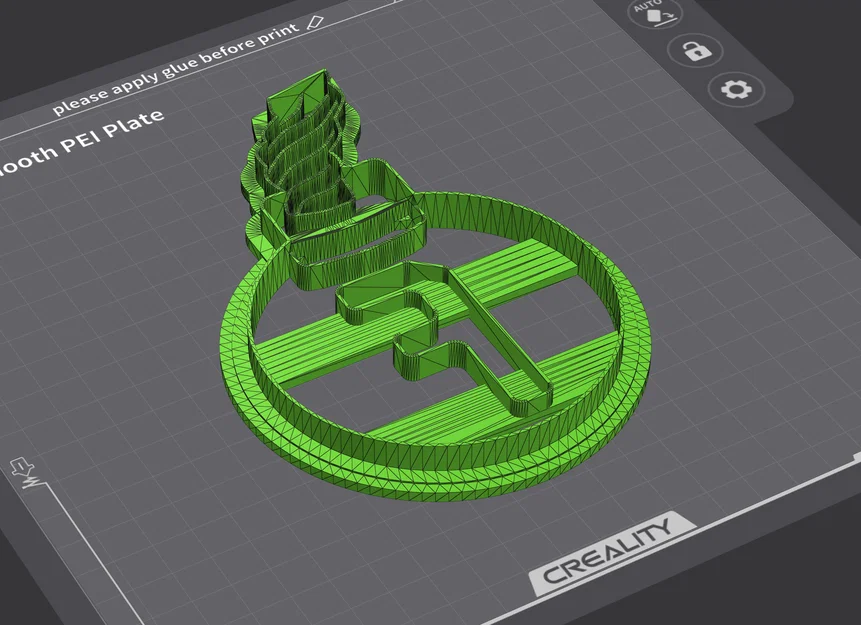Toggle the plate lock icon
Viewport: 861px width, 625px height.
pos(696,51)
